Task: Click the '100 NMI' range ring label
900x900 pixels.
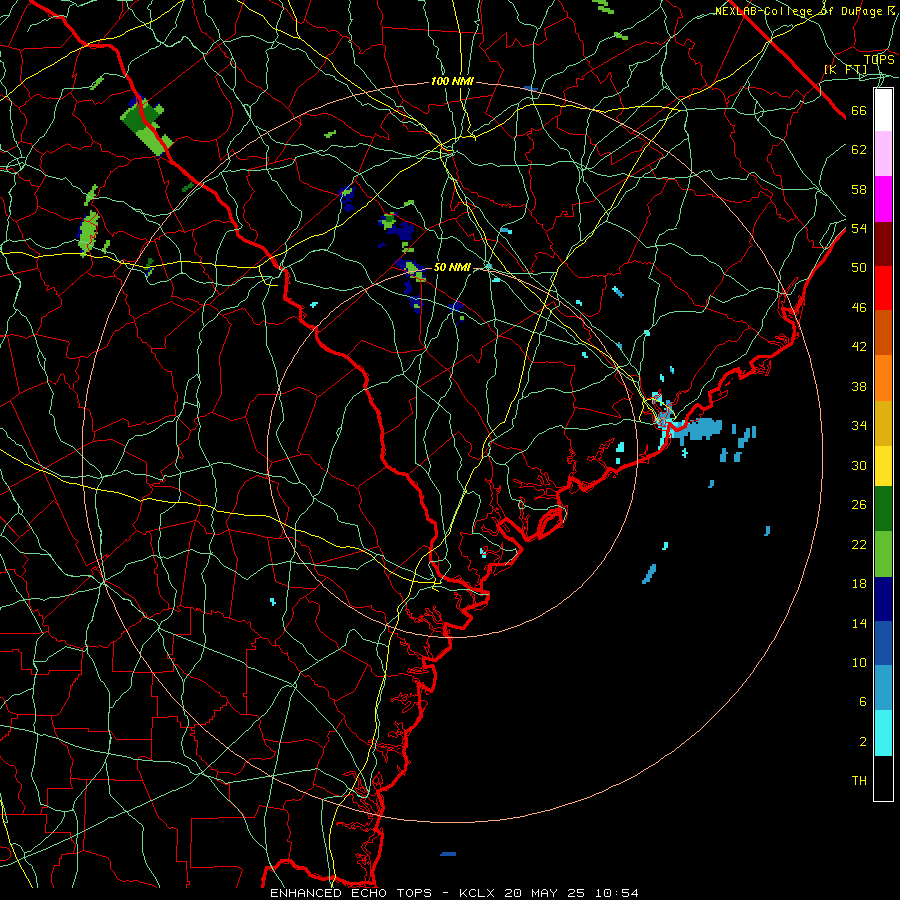Action: [x=452, y=82]
